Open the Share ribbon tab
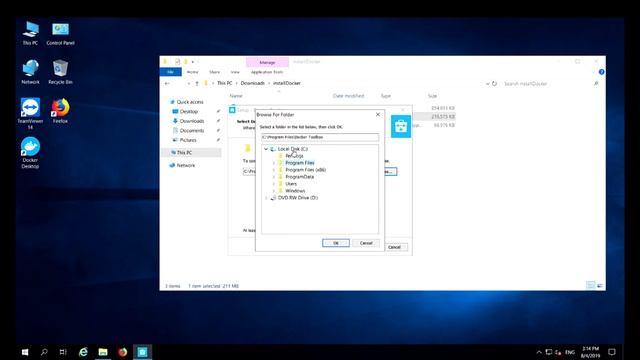 [214, 72]
